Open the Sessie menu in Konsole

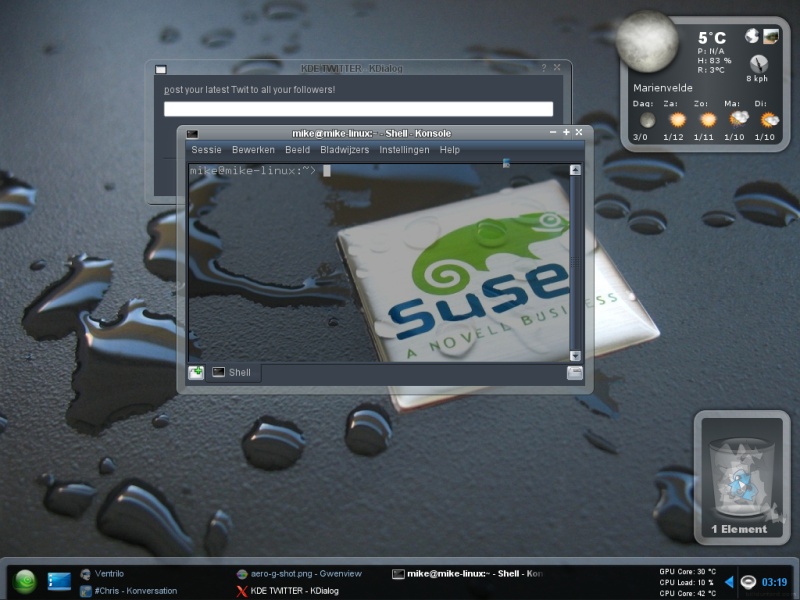[206, 150]
